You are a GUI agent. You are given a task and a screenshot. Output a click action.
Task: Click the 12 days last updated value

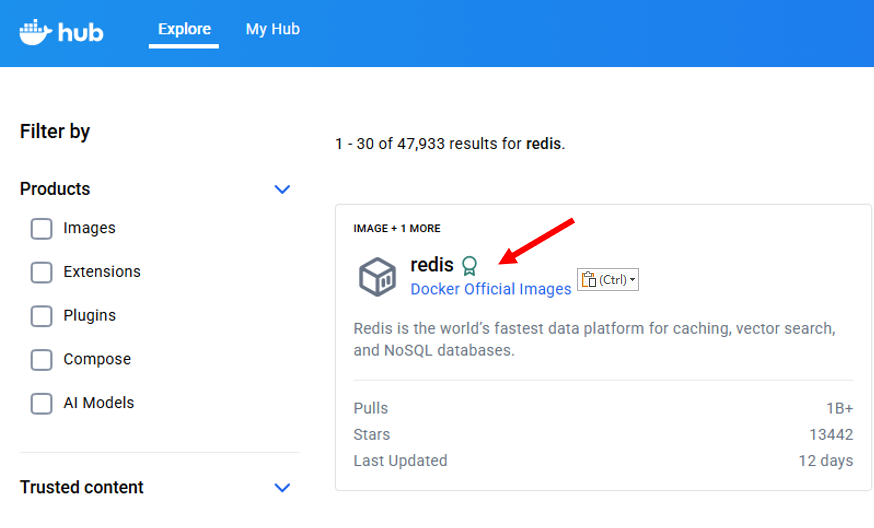pos(826,461)
